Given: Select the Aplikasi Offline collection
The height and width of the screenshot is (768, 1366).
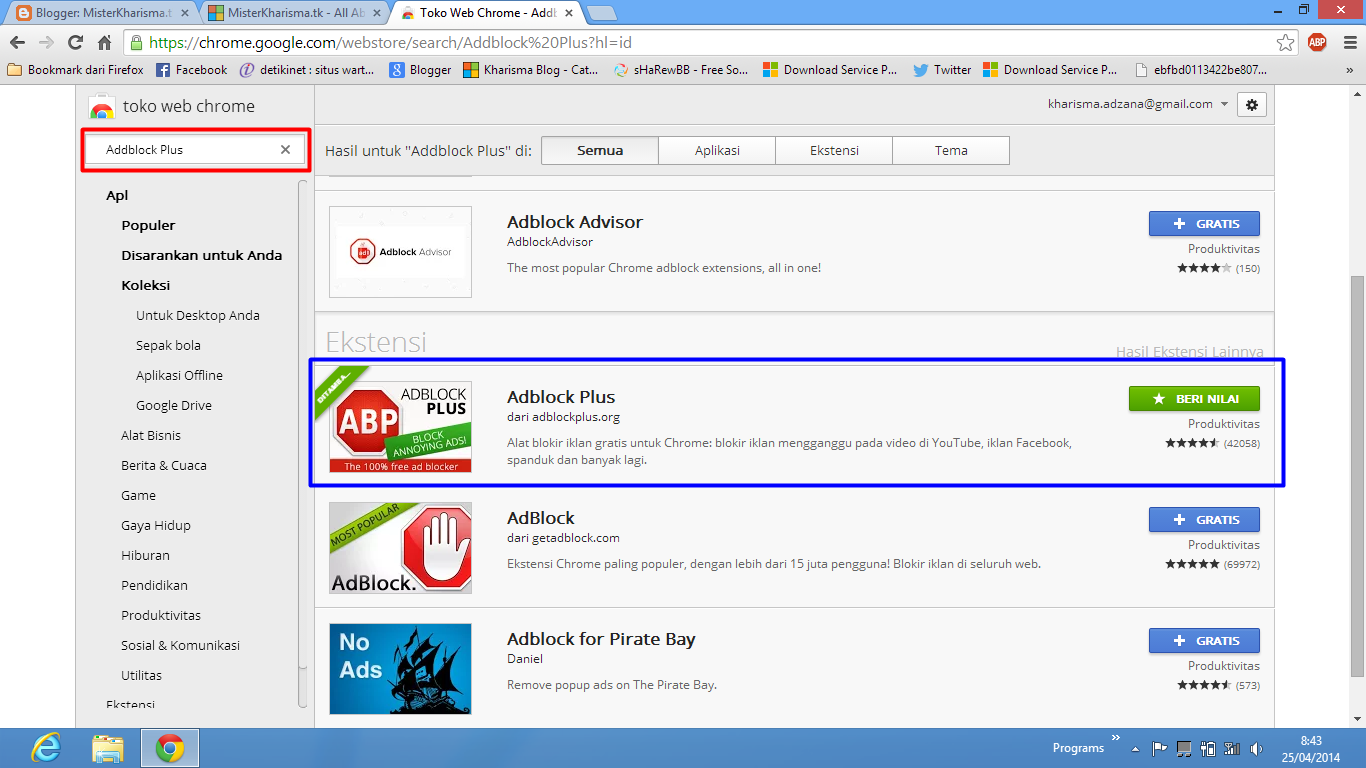Looking at the screenshot, I should 179,375.
